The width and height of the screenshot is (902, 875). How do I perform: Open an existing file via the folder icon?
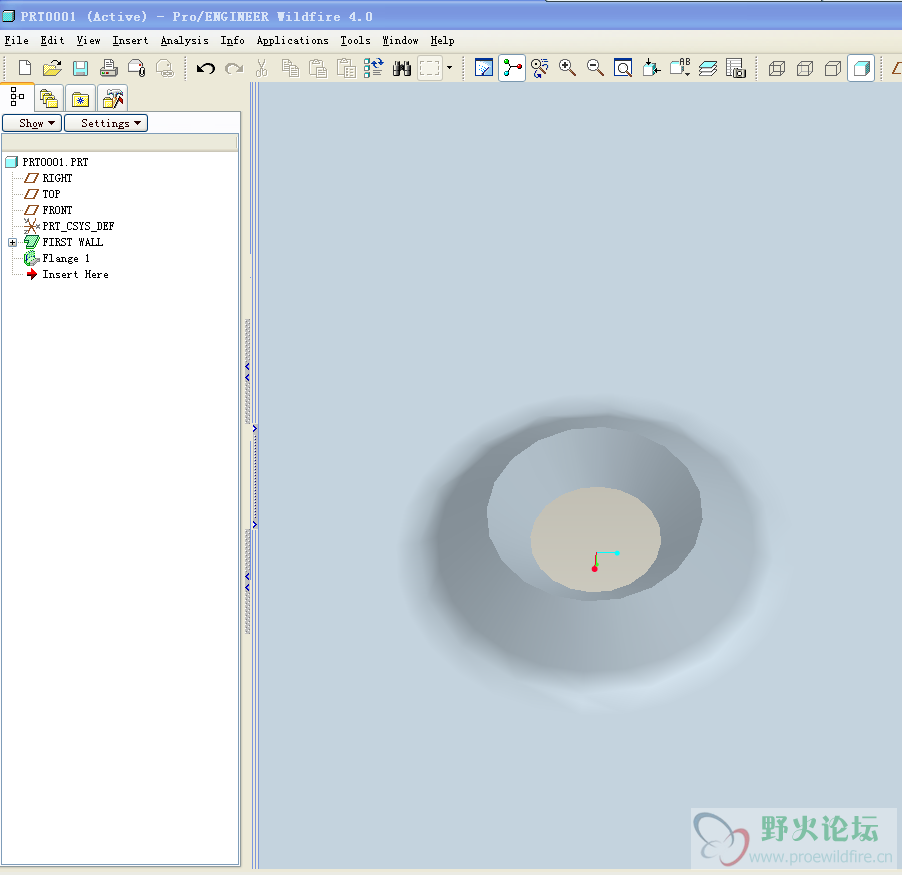click(52, 68)
